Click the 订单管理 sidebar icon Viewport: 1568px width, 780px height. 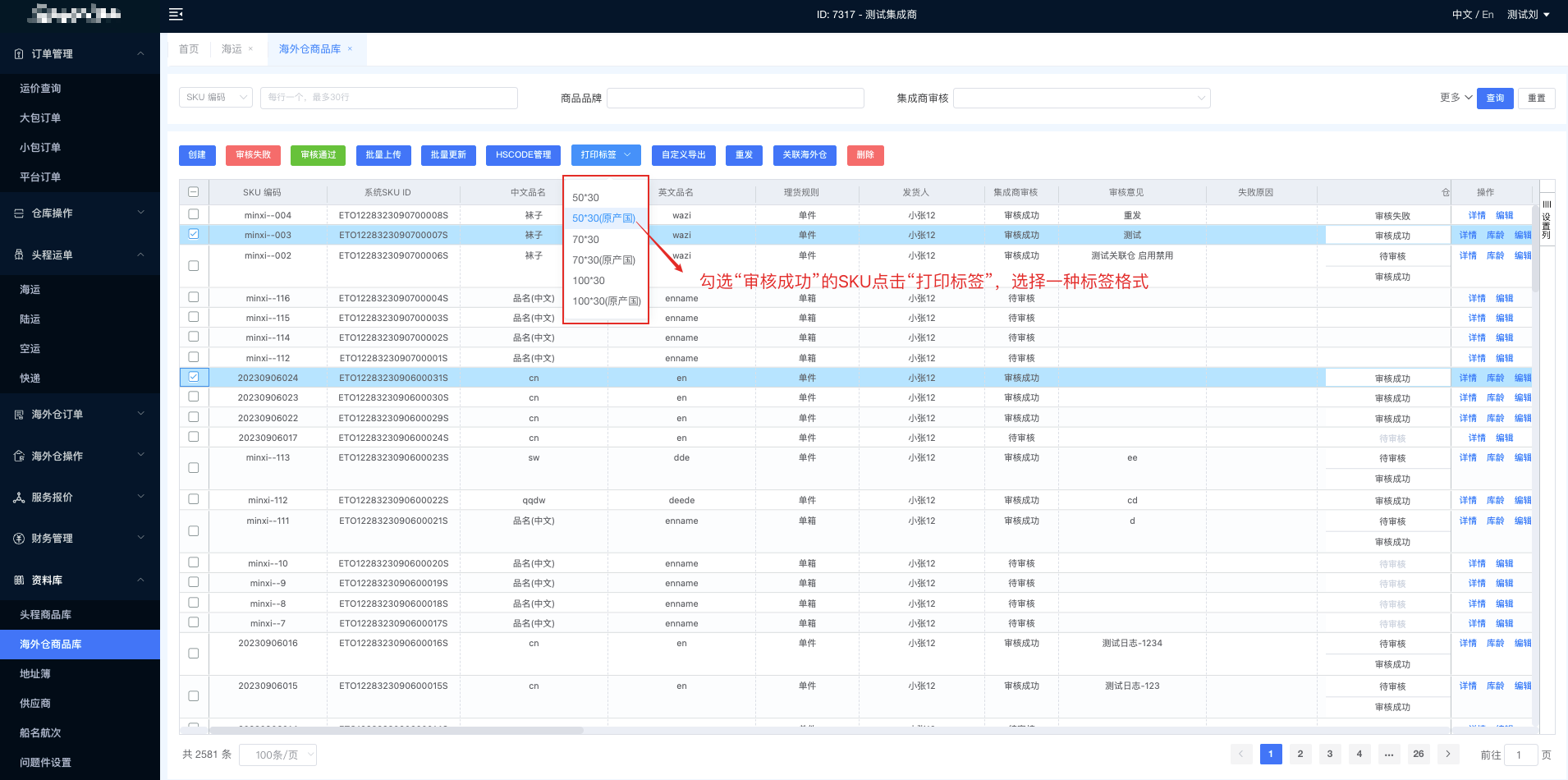(x=19, y=54)
